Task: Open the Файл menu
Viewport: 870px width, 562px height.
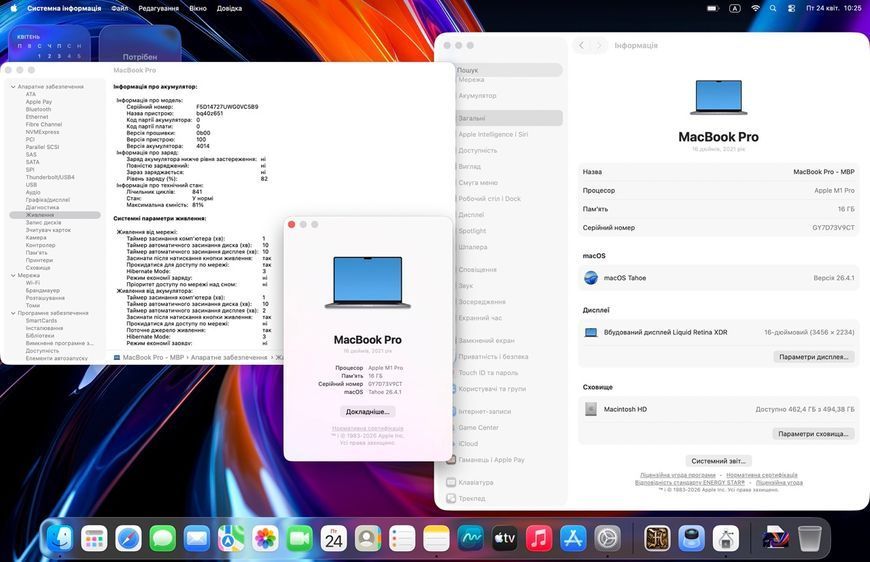Action: click(119, 8)
